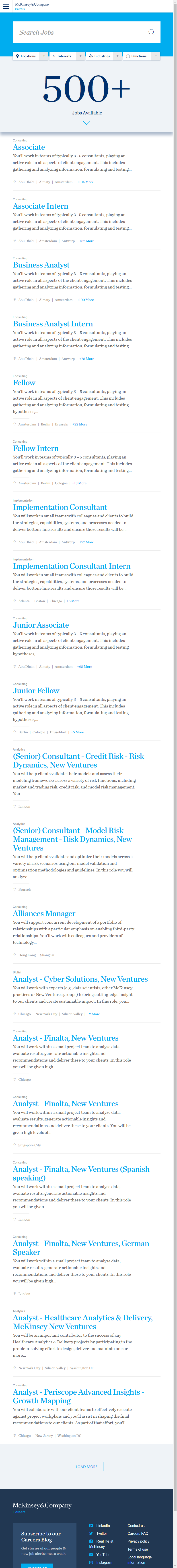177x1568 pixels.
Task: Open the Twitter footer icon
Action: pos(91,1533)
